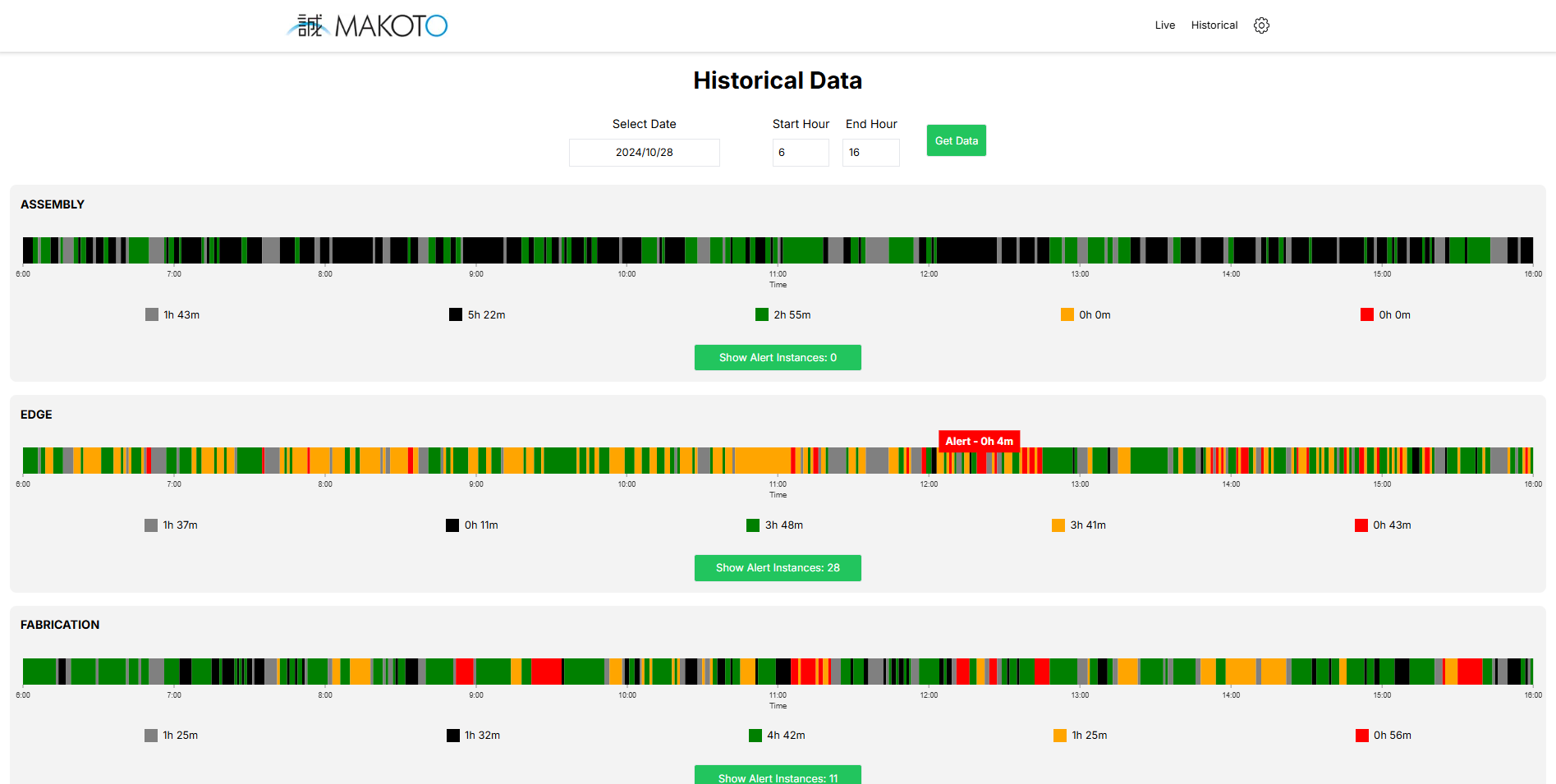Click Edge legend value '3h 41m'

[1088, 525]
